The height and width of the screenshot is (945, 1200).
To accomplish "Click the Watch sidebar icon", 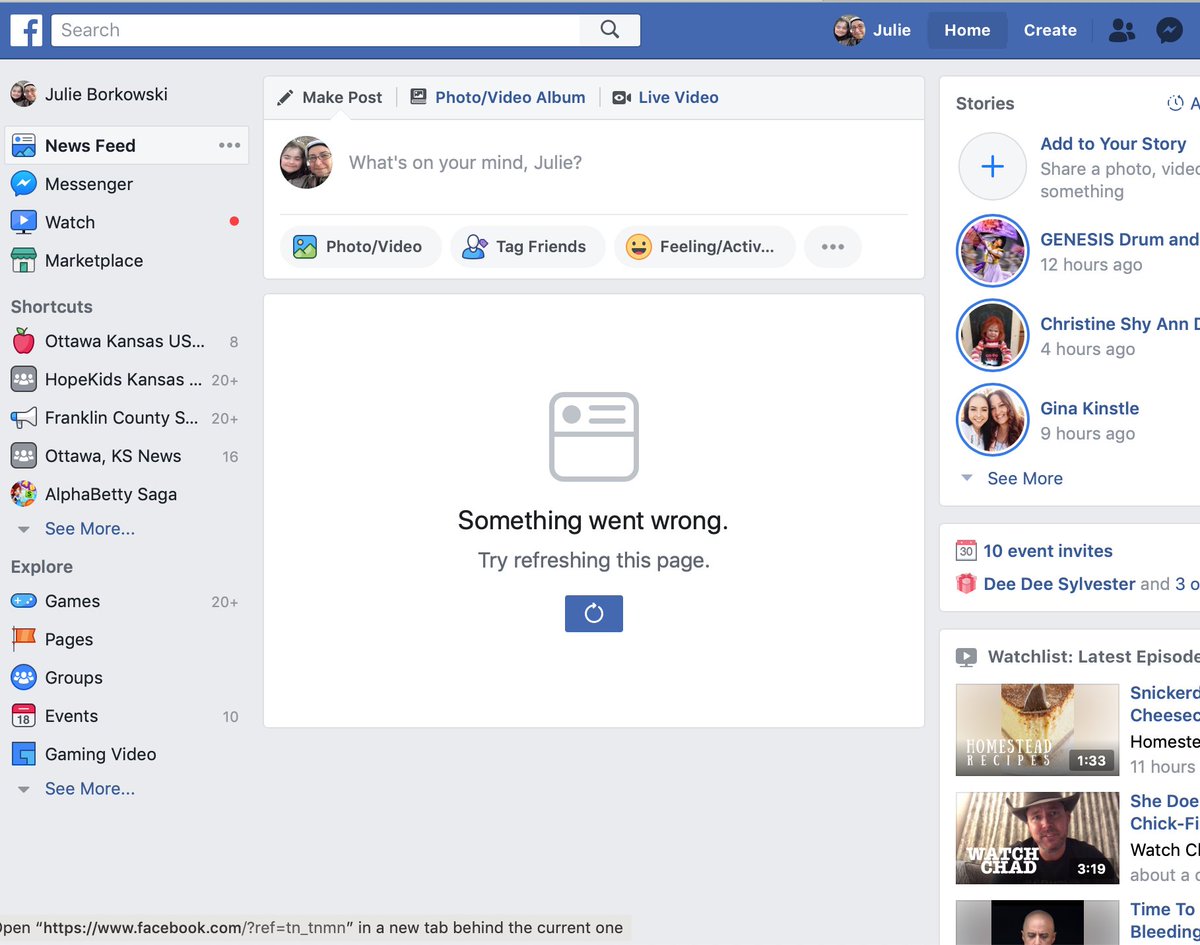I will tap(23, 222).
